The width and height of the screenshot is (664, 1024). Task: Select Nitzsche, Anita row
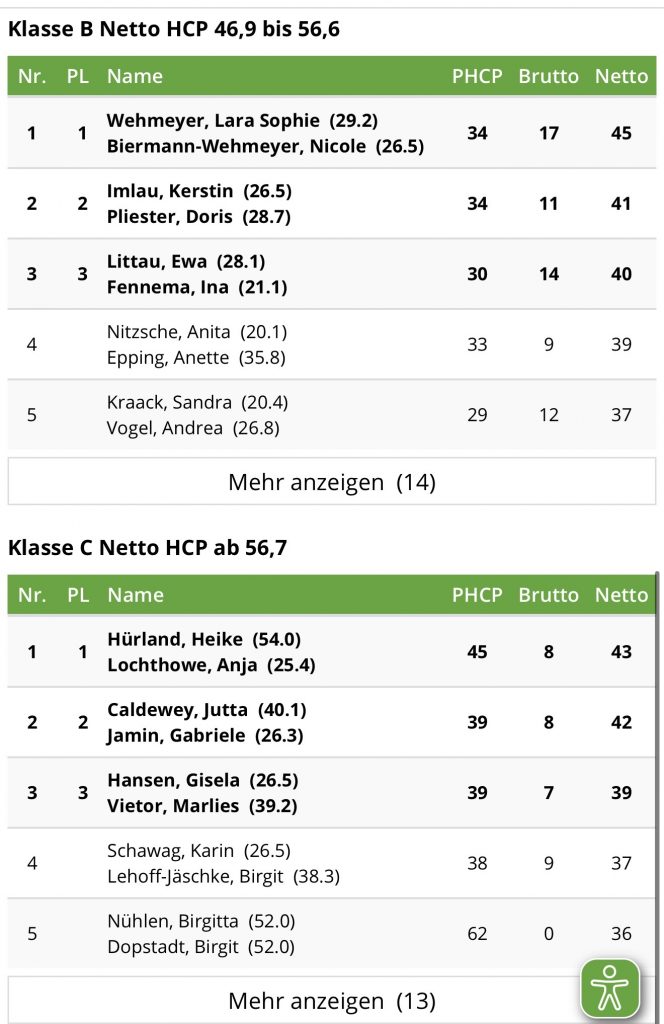pyautogui.click(x=332, y=345)
